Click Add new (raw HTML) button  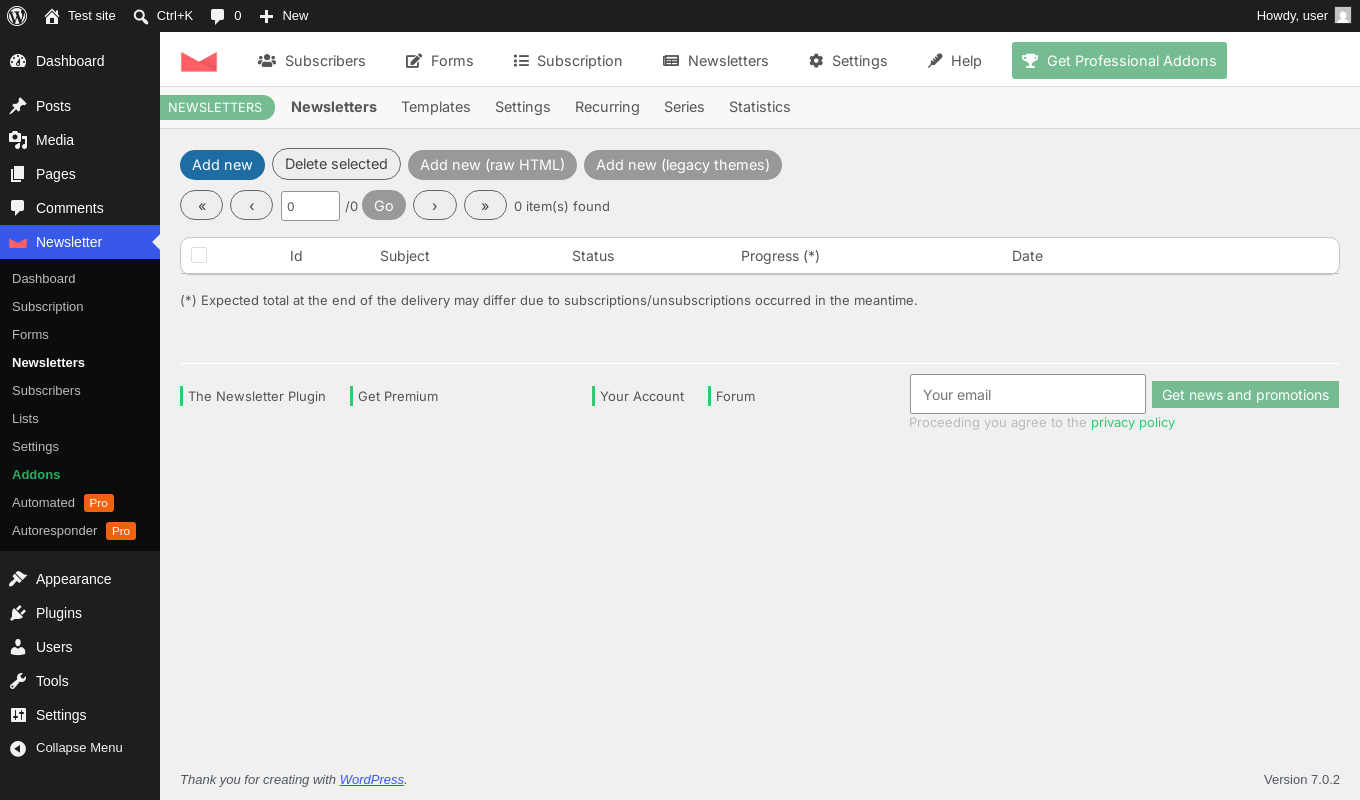[x=492, y=165]
